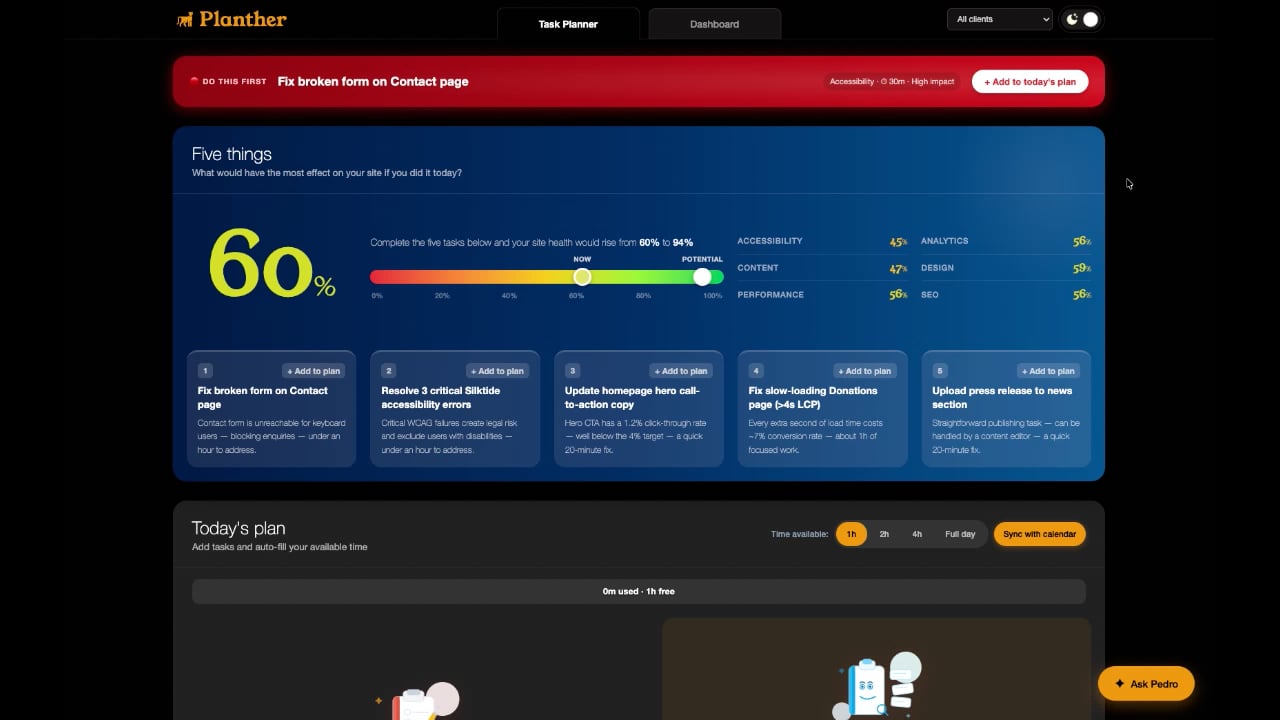Open the Ask Pedro assistant
Image resolution: width=1280 pixels, height=720 pixels.
[x=1146, y=684]
